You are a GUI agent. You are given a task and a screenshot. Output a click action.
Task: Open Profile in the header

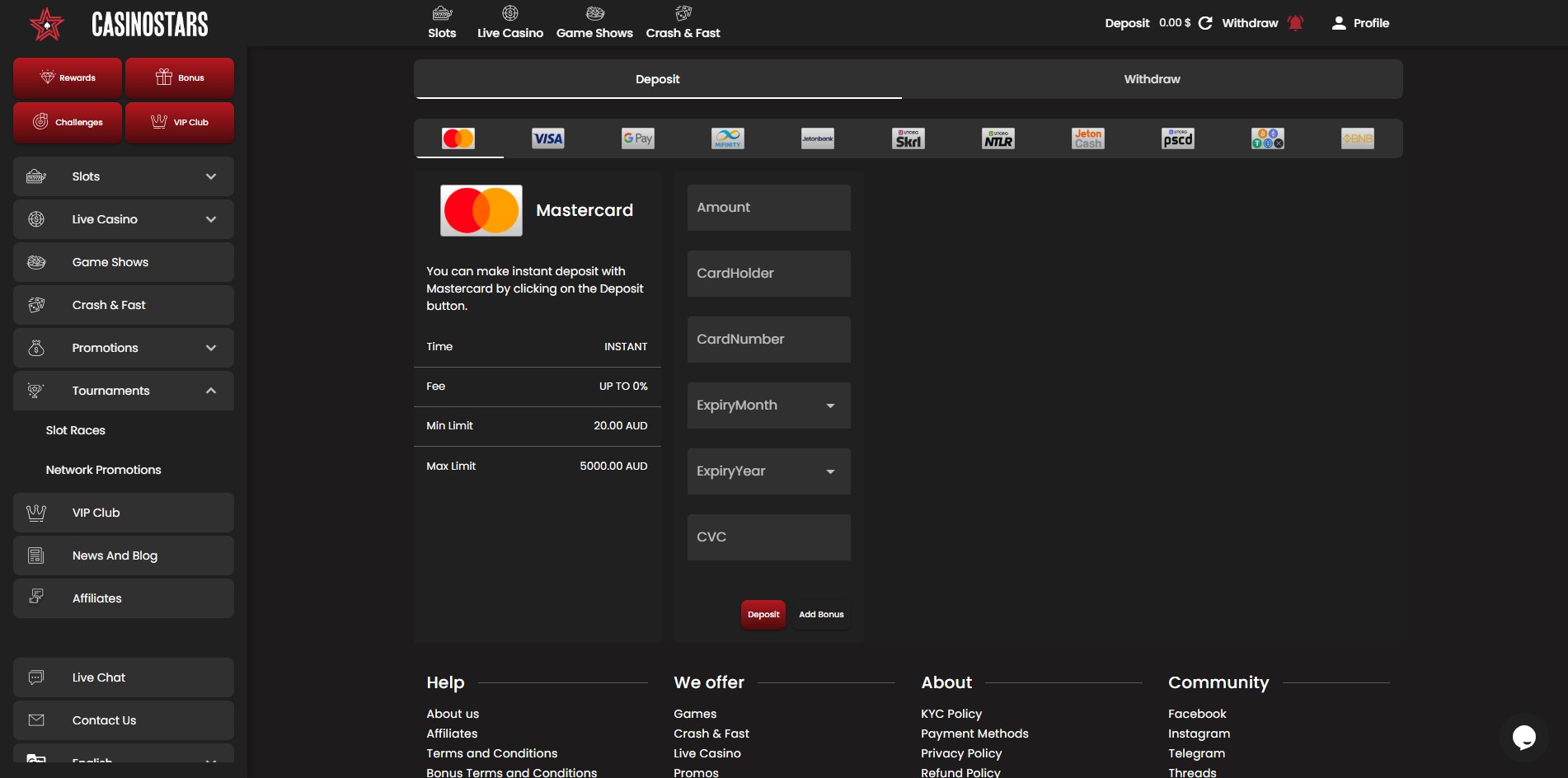click(1360, 23)
